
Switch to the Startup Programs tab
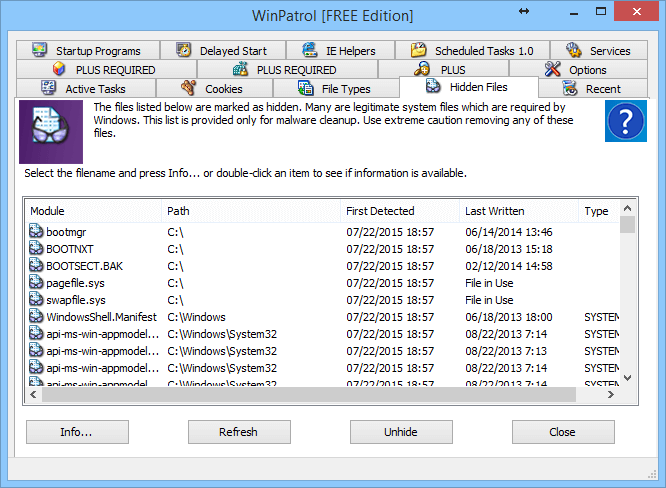pyautogui.click(x=88, y=50)
